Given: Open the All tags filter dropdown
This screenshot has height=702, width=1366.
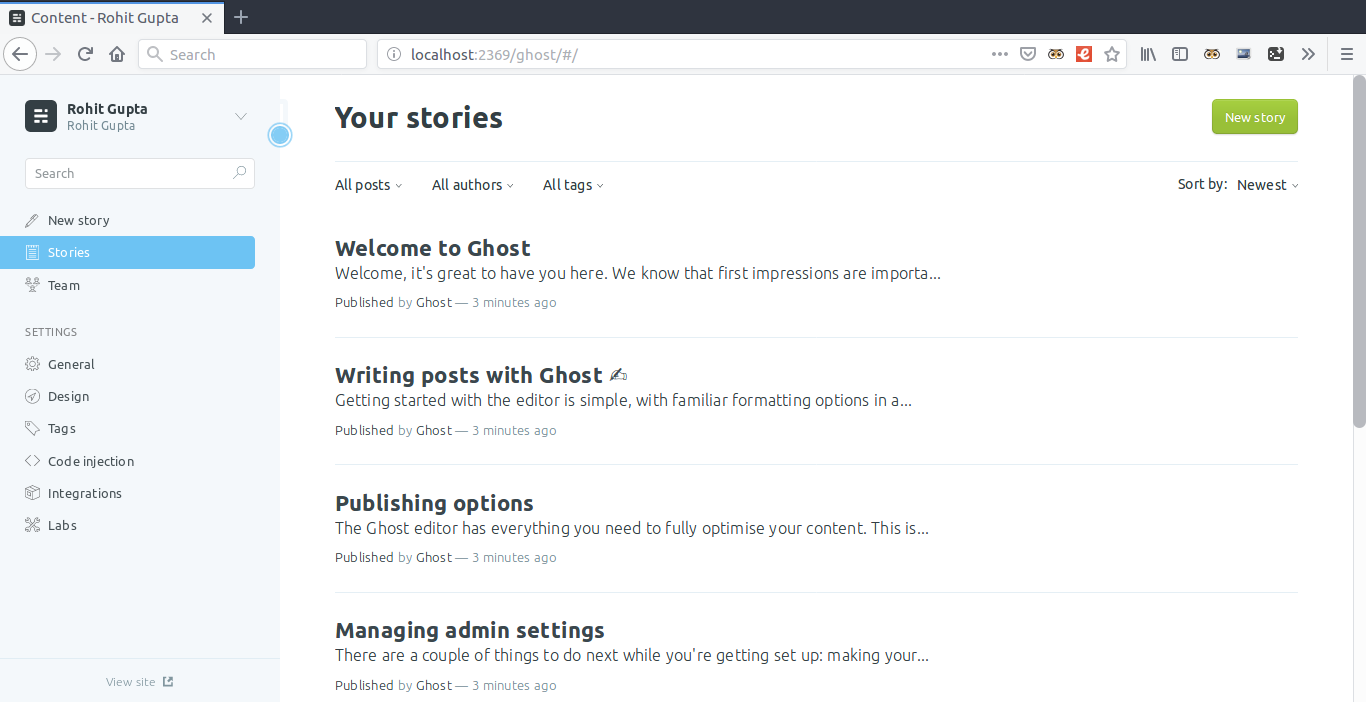Looking at the screenshot, I should (573, 185).
